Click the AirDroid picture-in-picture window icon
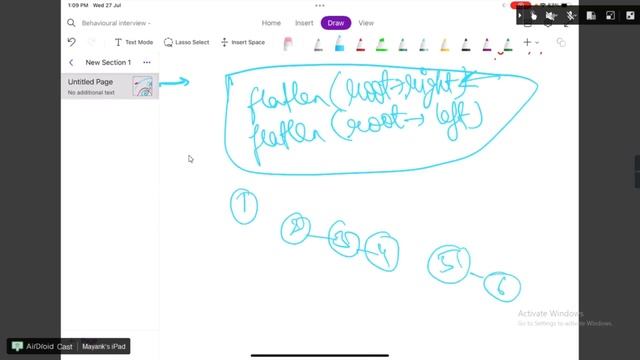Image resolution: width=640 pixels, height=360 pixels. point(610,16)
